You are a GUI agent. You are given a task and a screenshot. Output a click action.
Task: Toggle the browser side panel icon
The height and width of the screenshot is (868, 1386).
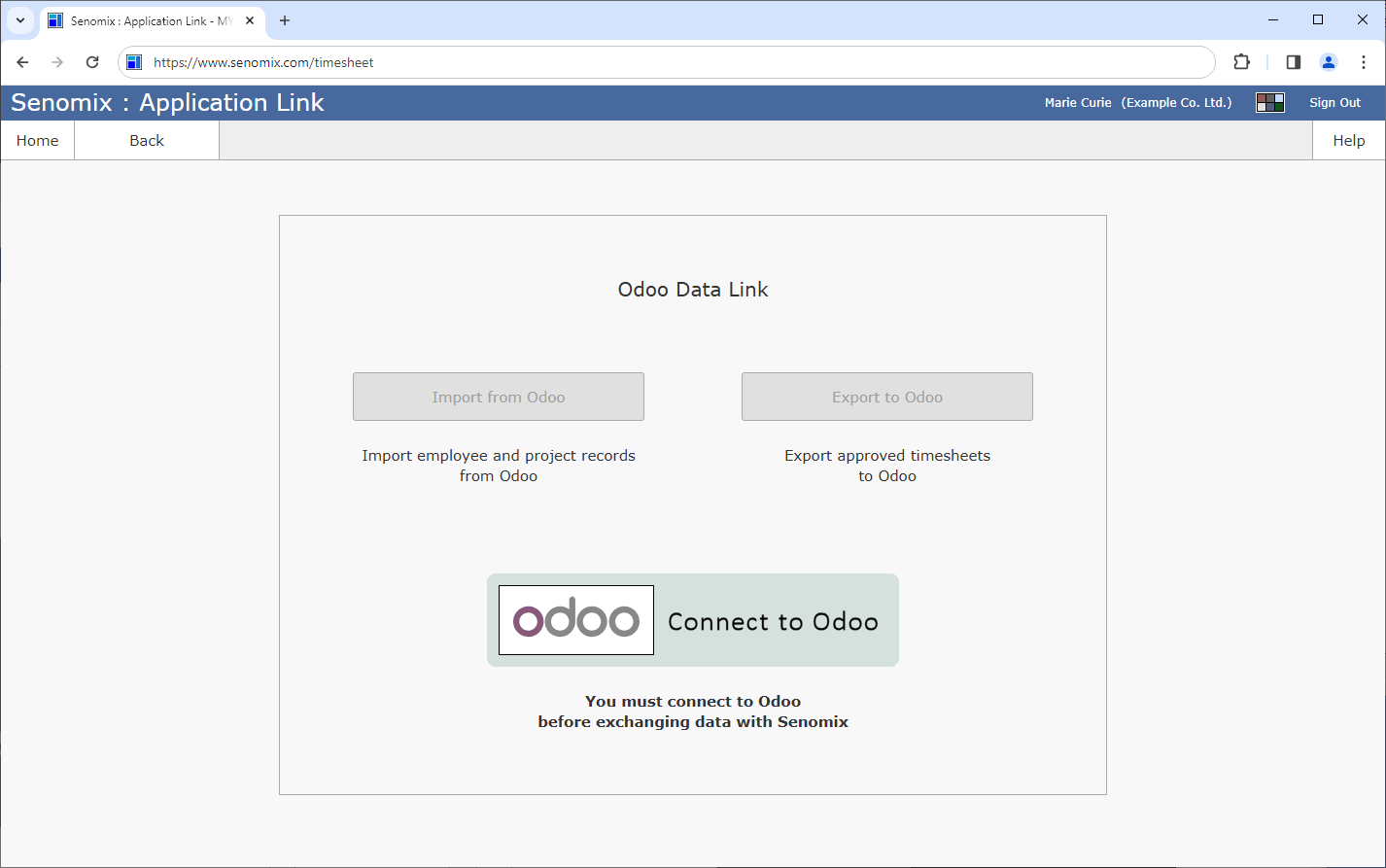[x=1293, y=62]
